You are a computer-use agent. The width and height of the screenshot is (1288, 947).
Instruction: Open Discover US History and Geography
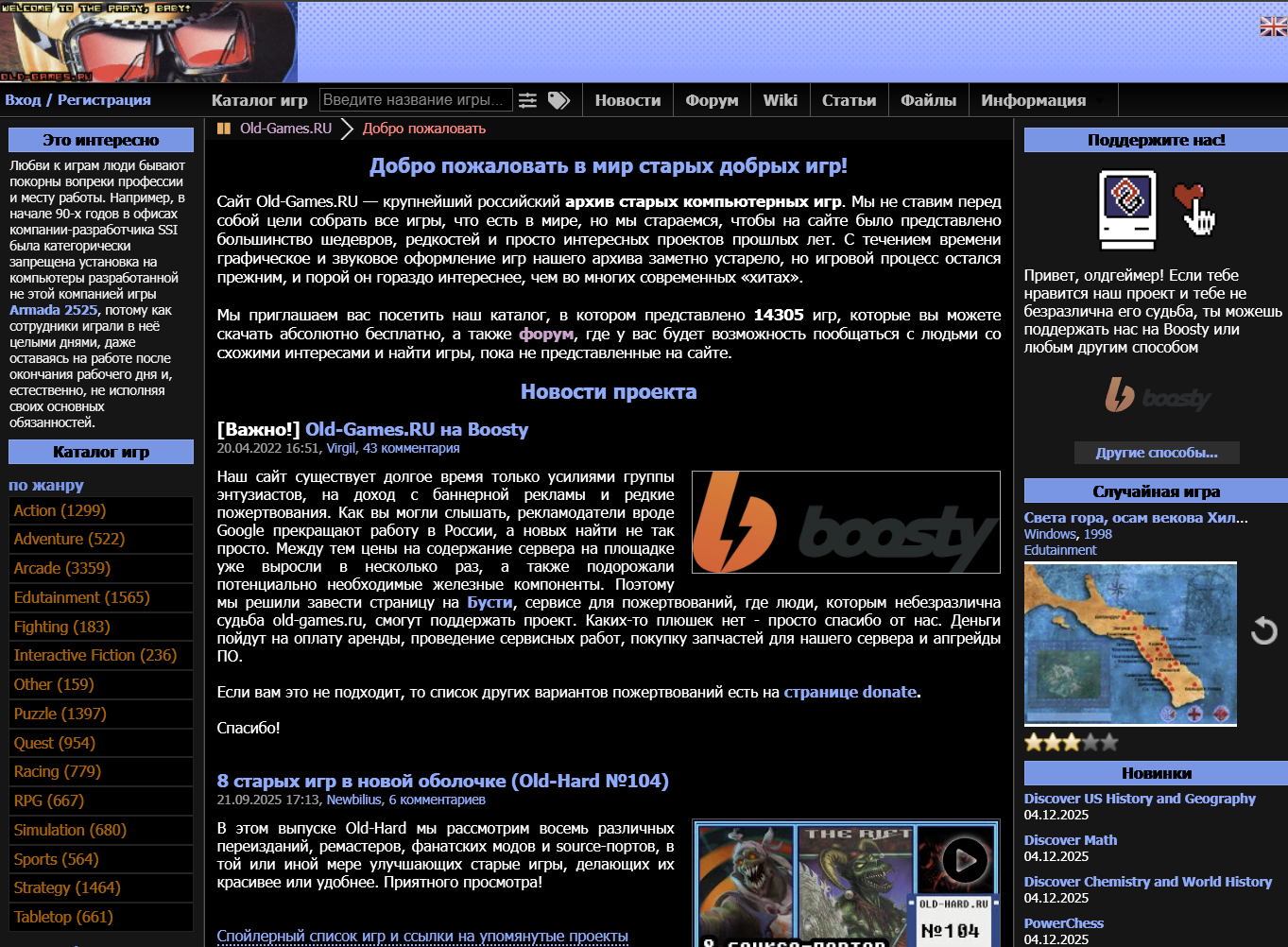(x=1140, y=799)
